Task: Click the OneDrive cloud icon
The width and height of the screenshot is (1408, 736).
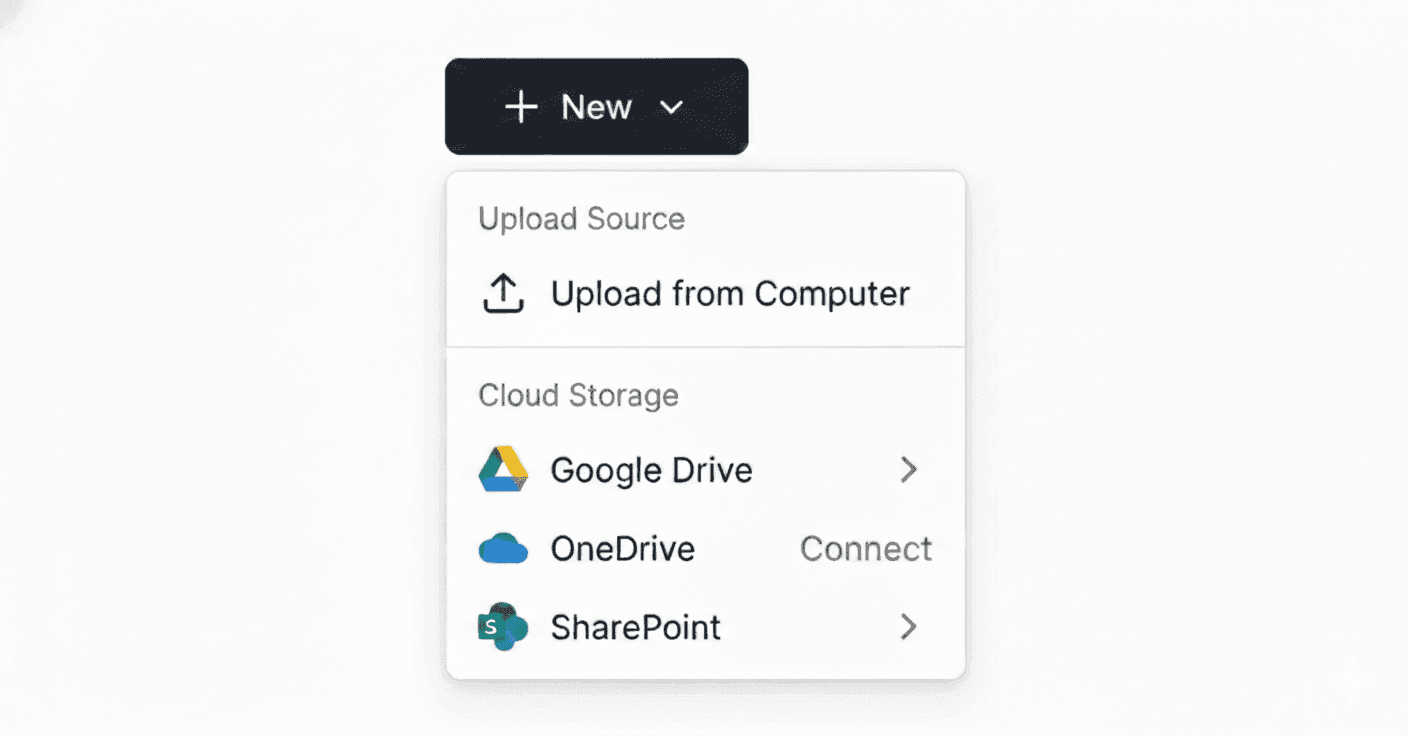Action: pyautogui.click(x=501, y=548)
